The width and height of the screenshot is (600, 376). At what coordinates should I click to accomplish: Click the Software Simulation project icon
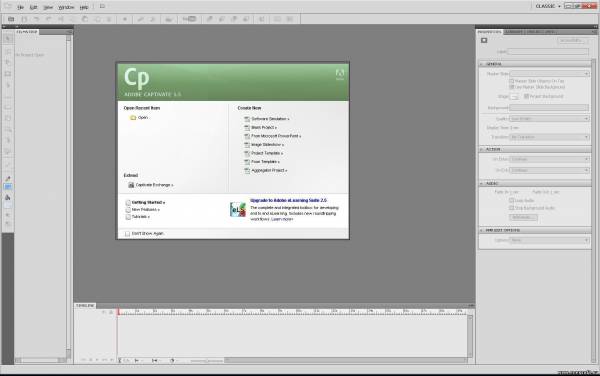(247, 119)
